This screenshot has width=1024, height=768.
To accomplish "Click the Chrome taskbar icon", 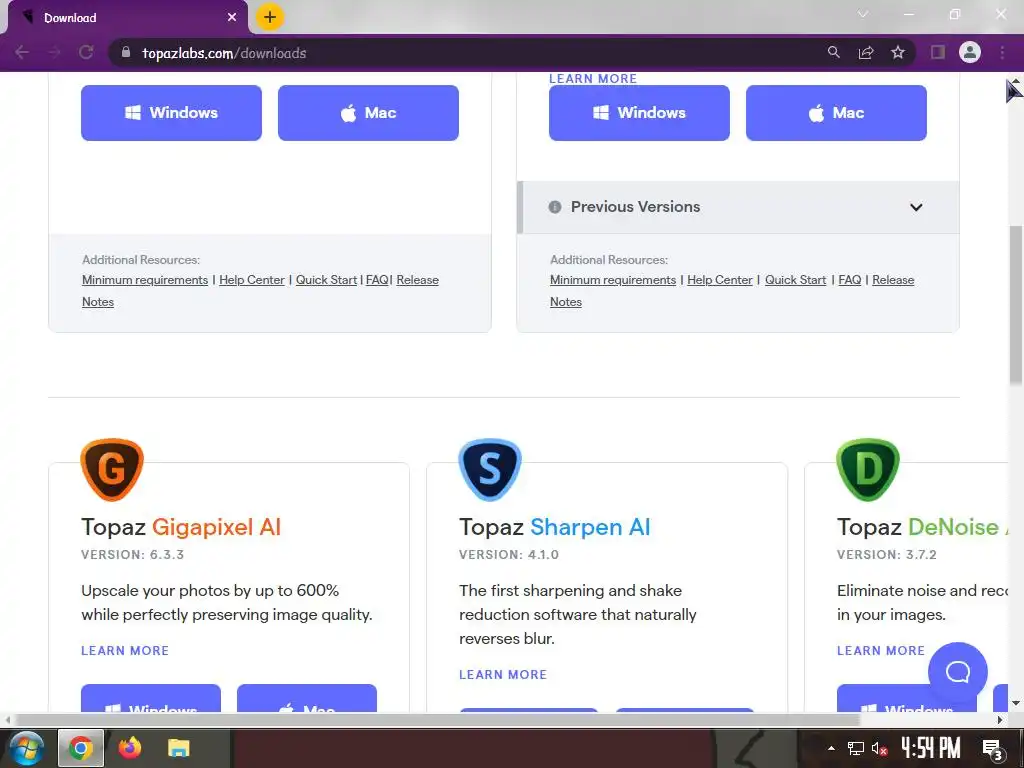I will pos(81,748).
